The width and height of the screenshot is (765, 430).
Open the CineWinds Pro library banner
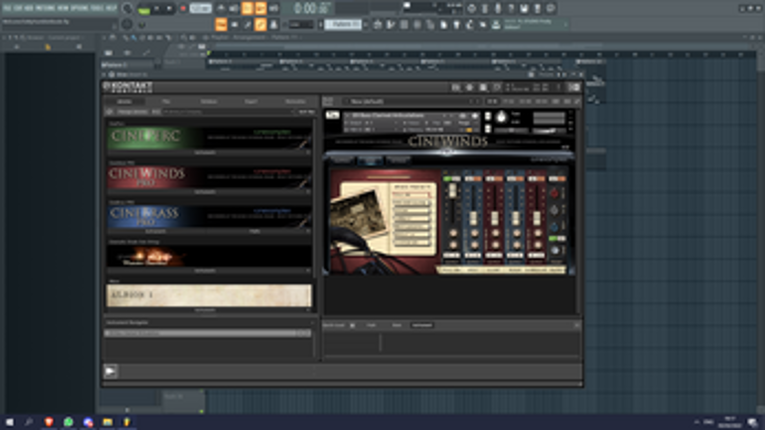[x=209, y=177]
